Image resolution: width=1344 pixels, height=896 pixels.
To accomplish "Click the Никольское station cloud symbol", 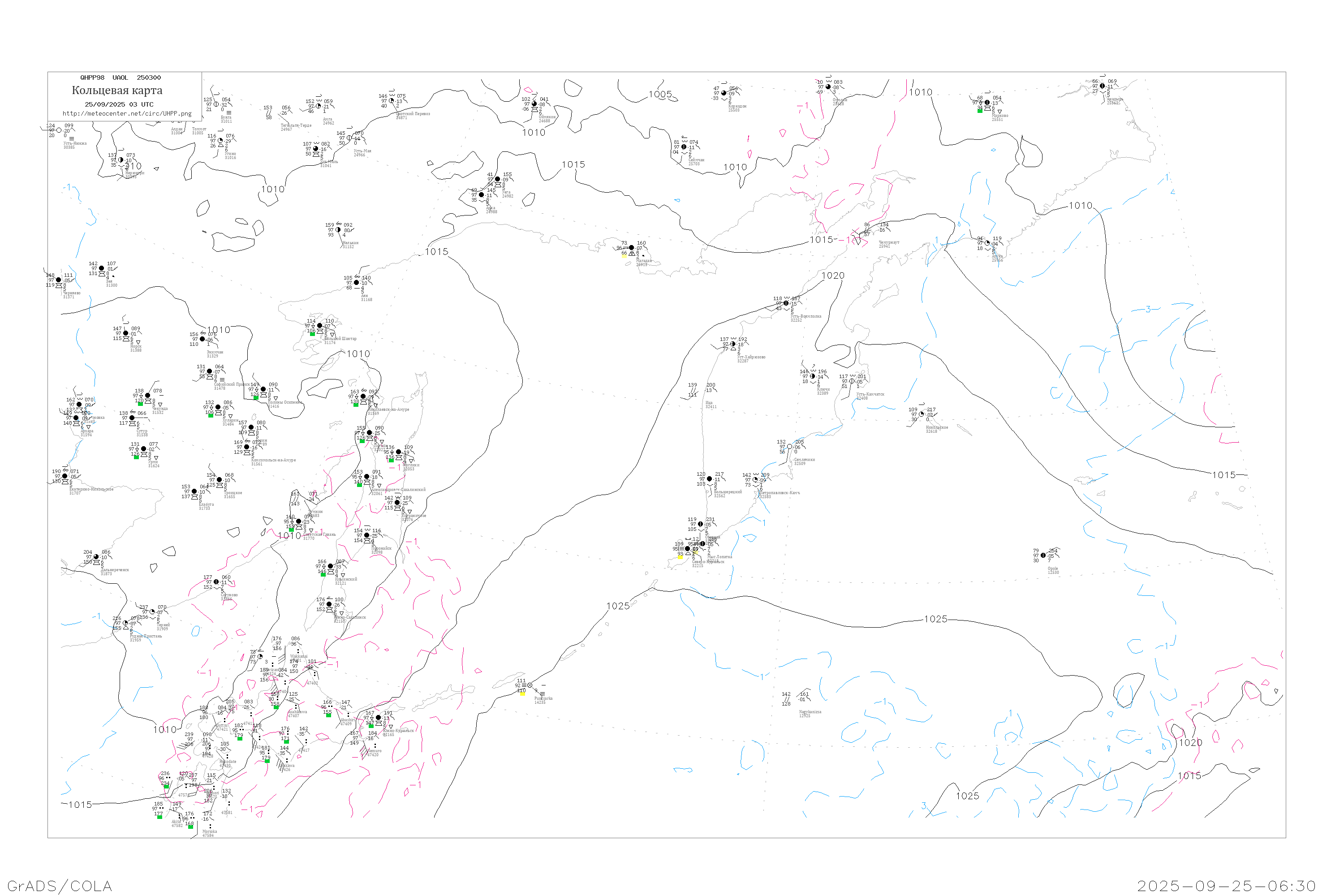I will (922, 414).
